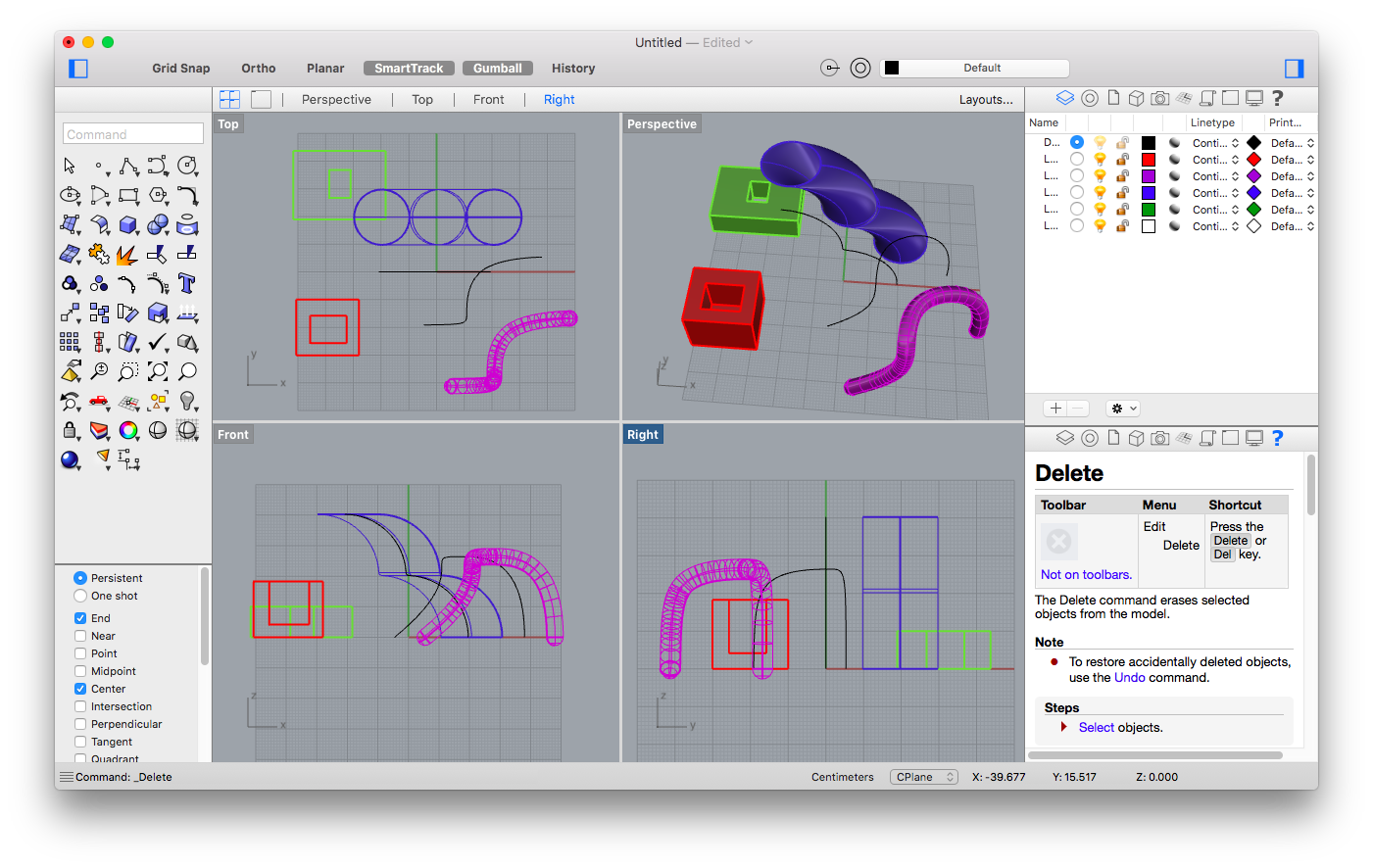The width and height of the screenshot is (1373, 868).
Task: Select the Ellipse tool
Action: click(x=70, y=195)
